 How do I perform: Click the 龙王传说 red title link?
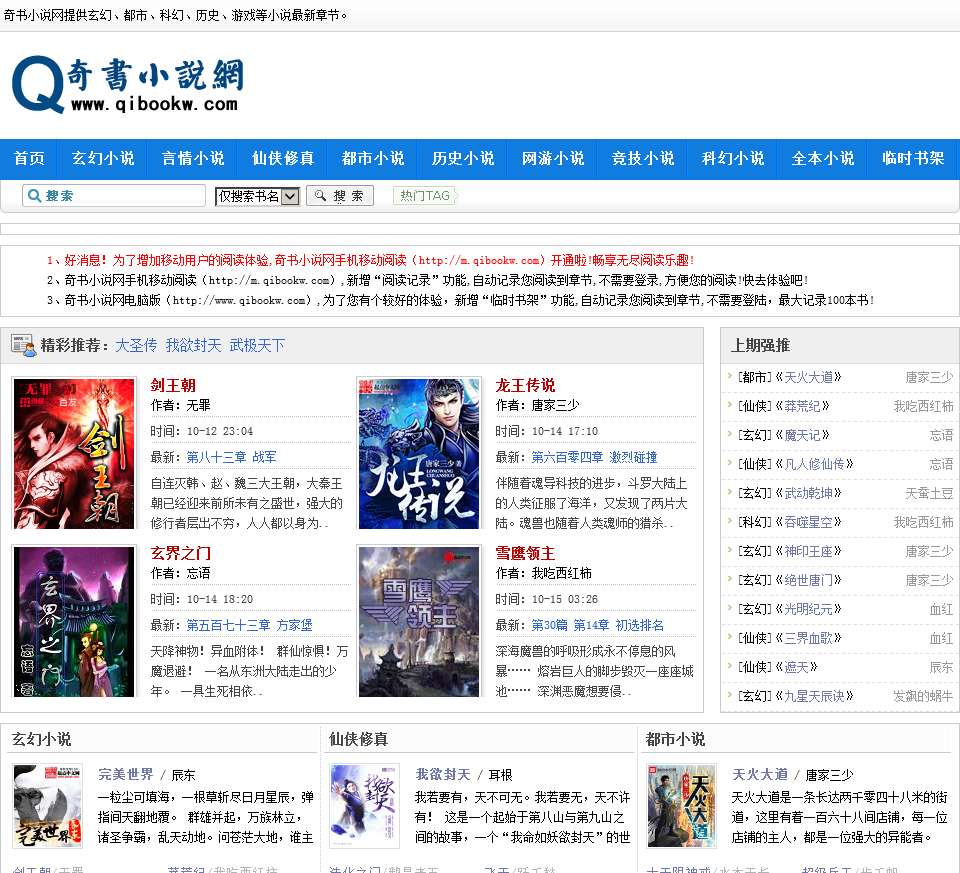pyautogui.click(x=525, y=386)
